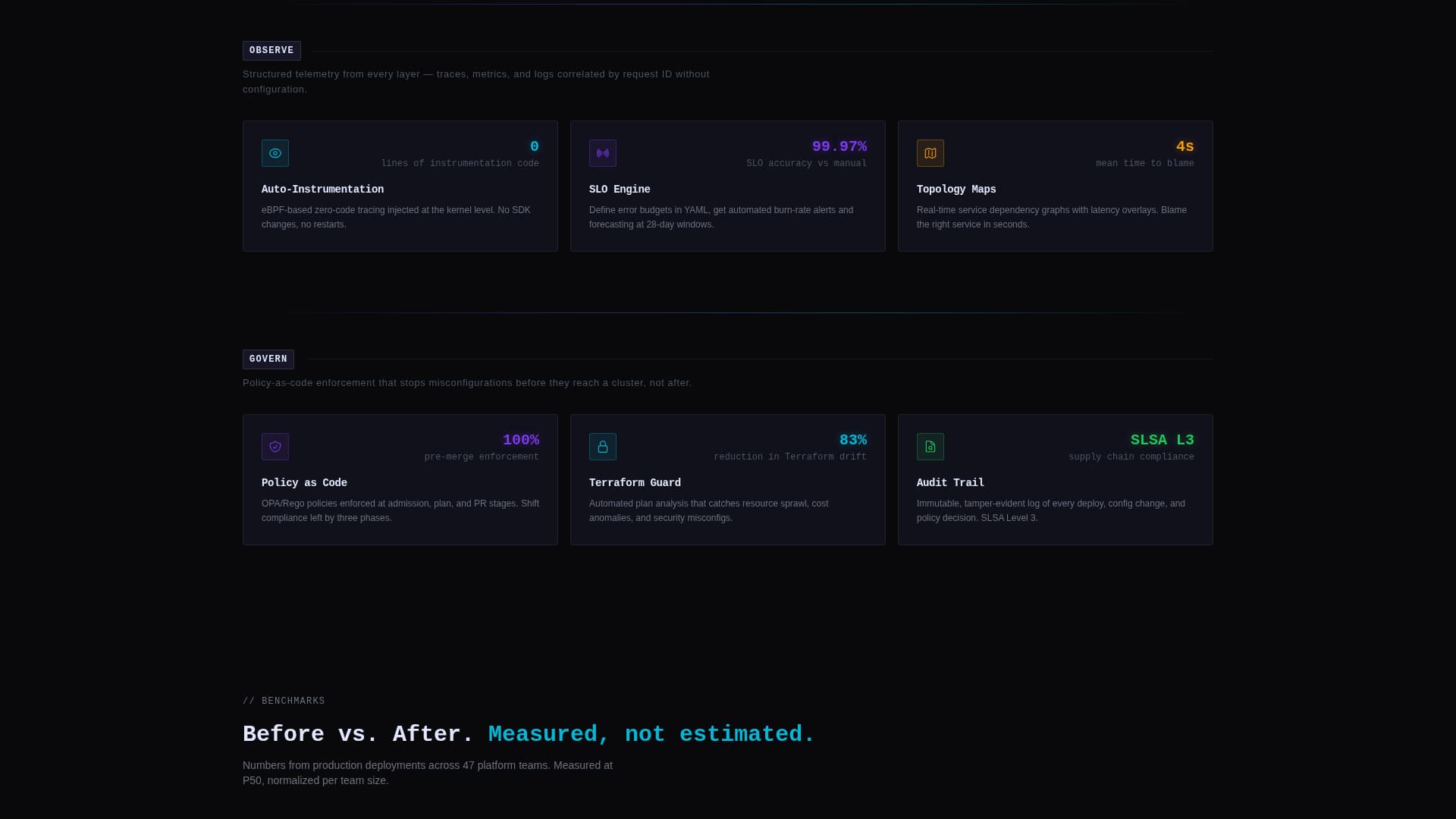Open the Policy as Code card title
1456x819 pixels.
point(304,483)
